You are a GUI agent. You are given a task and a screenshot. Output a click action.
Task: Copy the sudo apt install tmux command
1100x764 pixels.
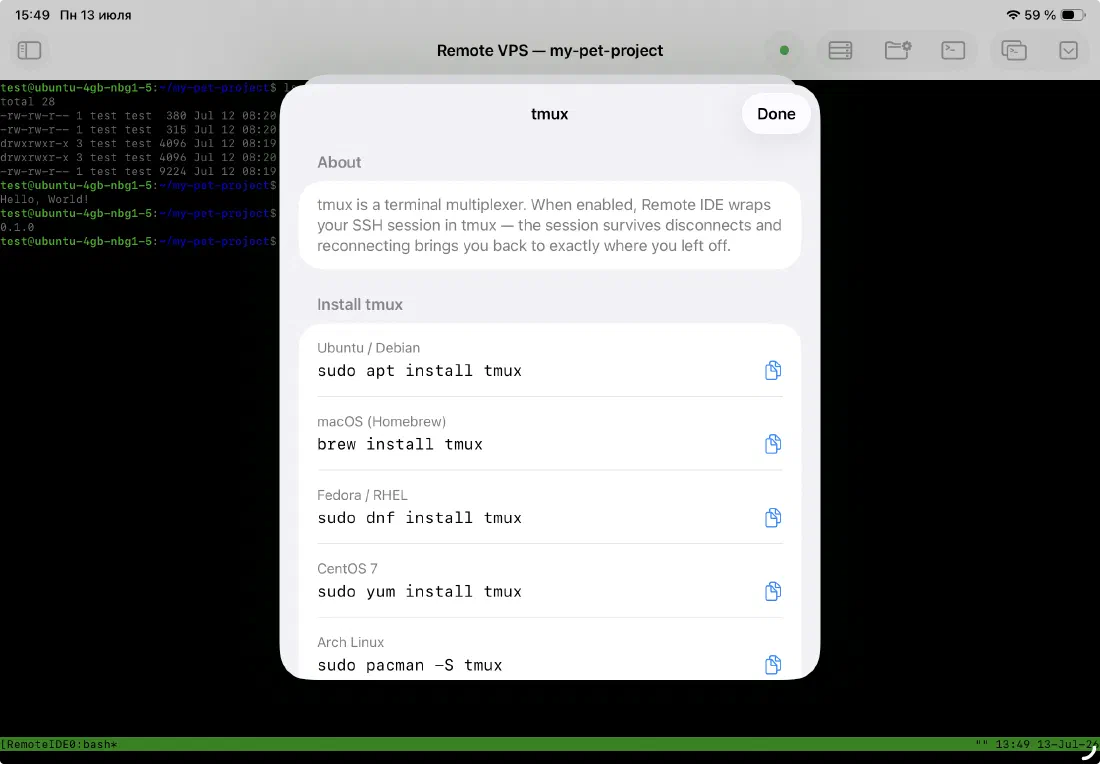coord(772,370)
